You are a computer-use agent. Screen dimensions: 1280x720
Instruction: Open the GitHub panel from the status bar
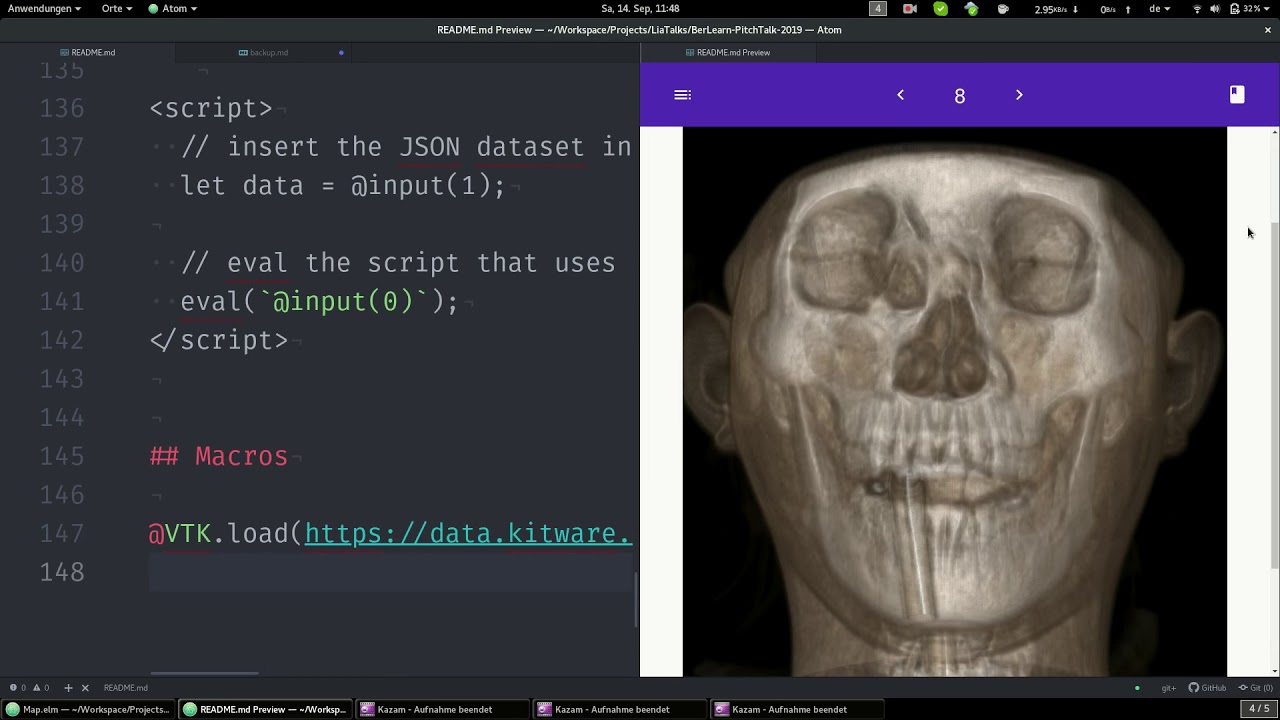click(1208, 688)
